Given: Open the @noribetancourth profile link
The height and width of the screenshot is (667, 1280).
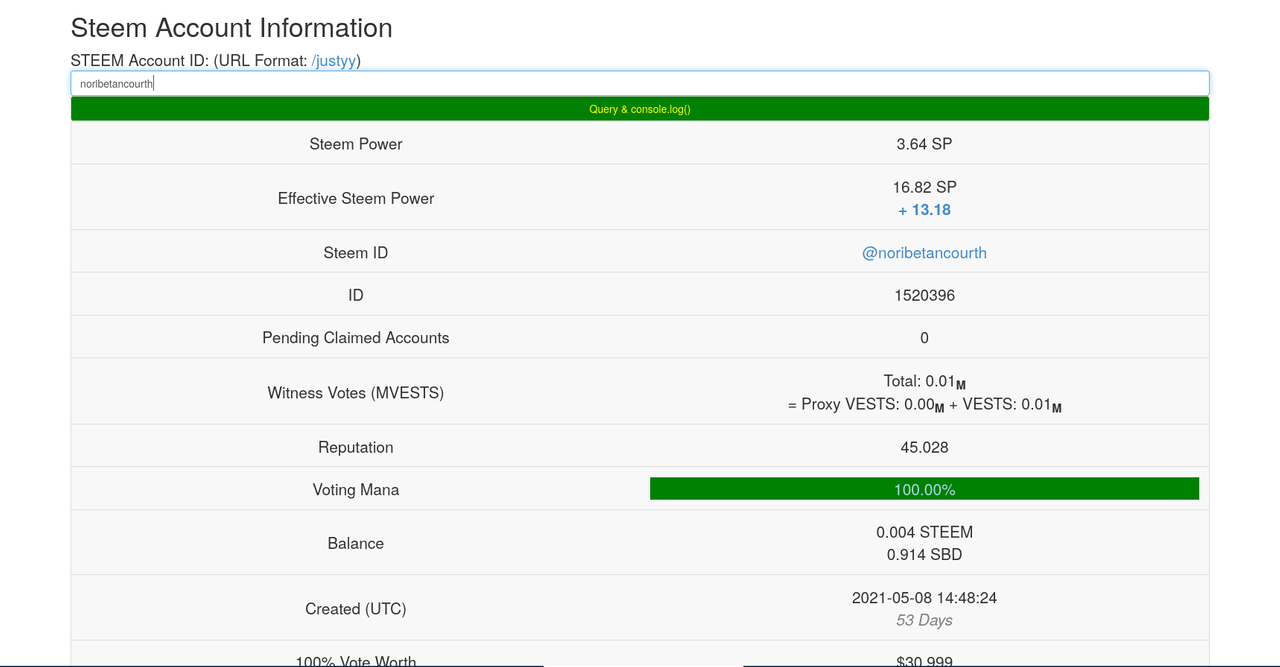Looking at the screenshot, I should click(x=924, y=253).
